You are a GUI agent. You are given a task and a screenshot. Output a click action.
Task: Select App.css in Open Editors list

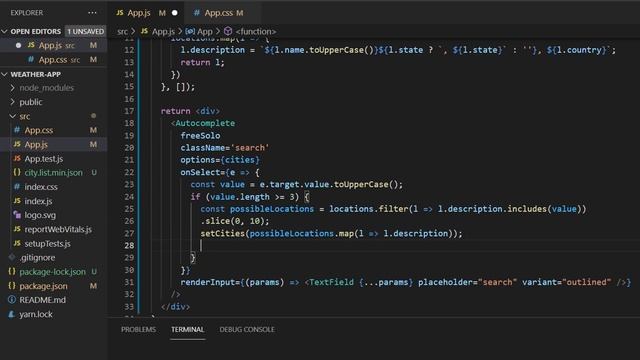[x=53, y=60]
